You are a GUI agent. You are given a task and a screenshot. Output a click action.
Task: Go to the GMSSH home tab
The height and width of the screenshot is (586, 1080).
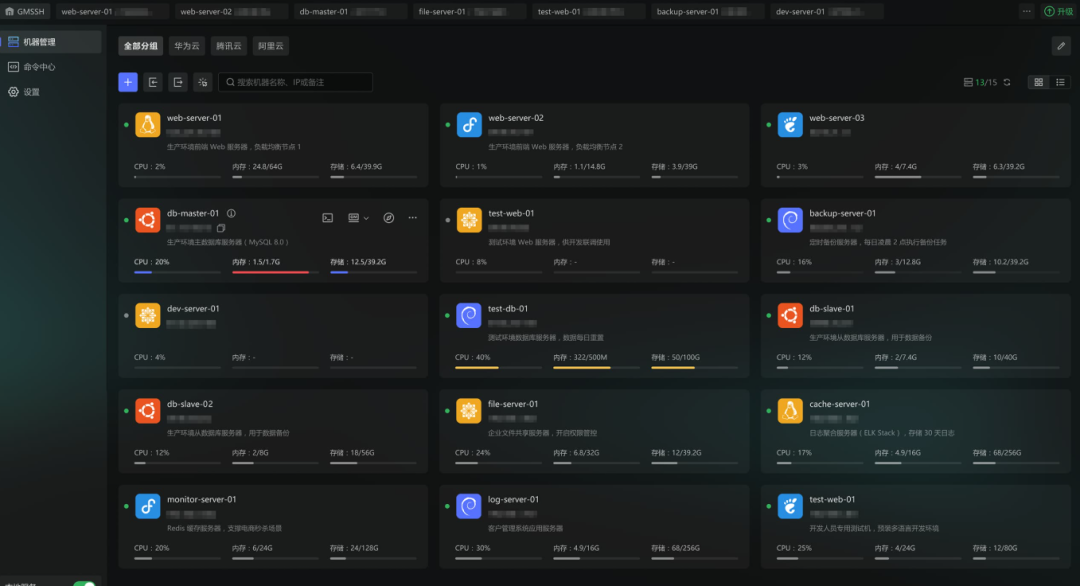point(25,11)
